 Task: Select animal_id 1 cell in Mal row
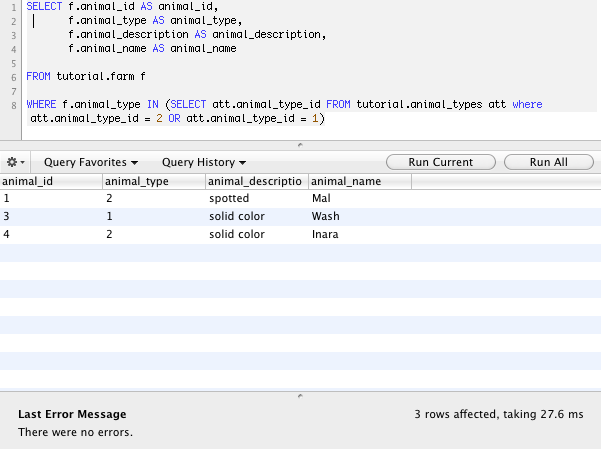pyautogui.click(x=51, y=198)
